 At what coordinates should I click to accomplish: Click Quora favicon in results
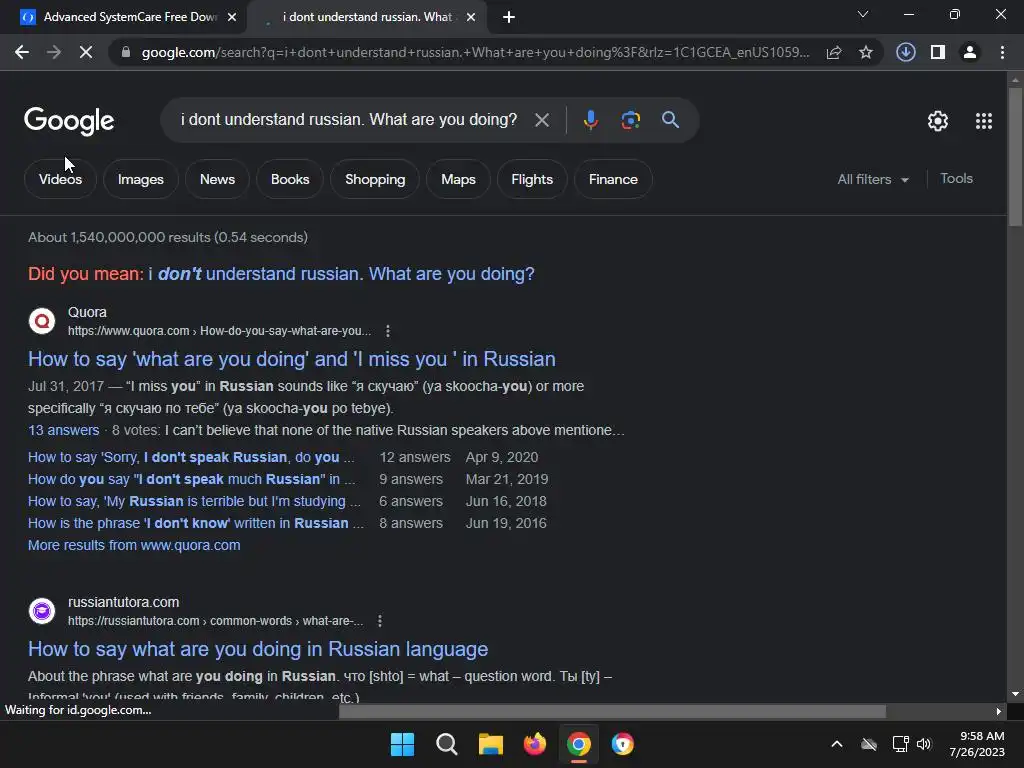tap(42, 321)
